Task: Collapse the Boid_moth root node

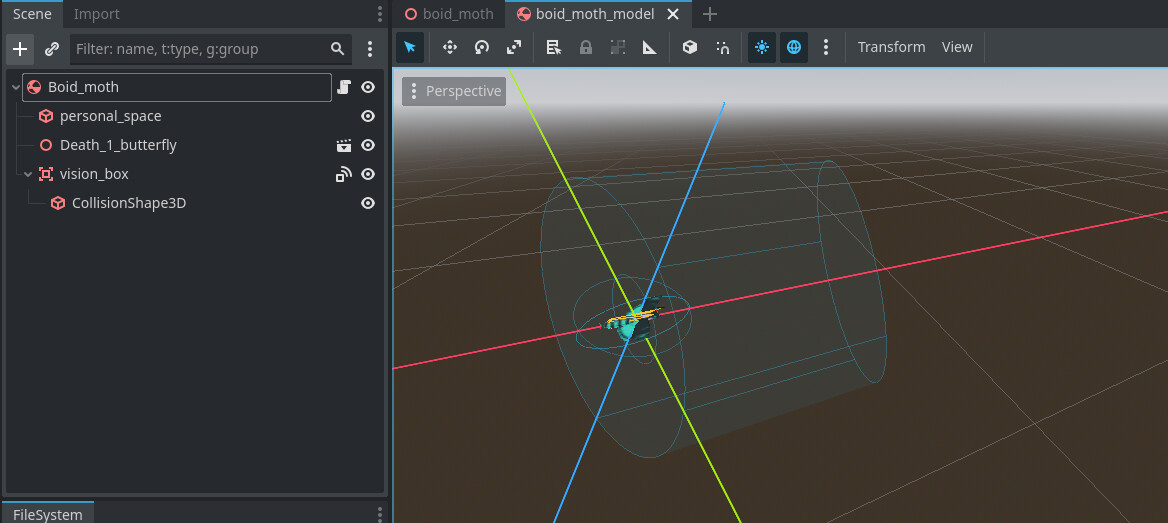Action: click(x=16, y=87)
